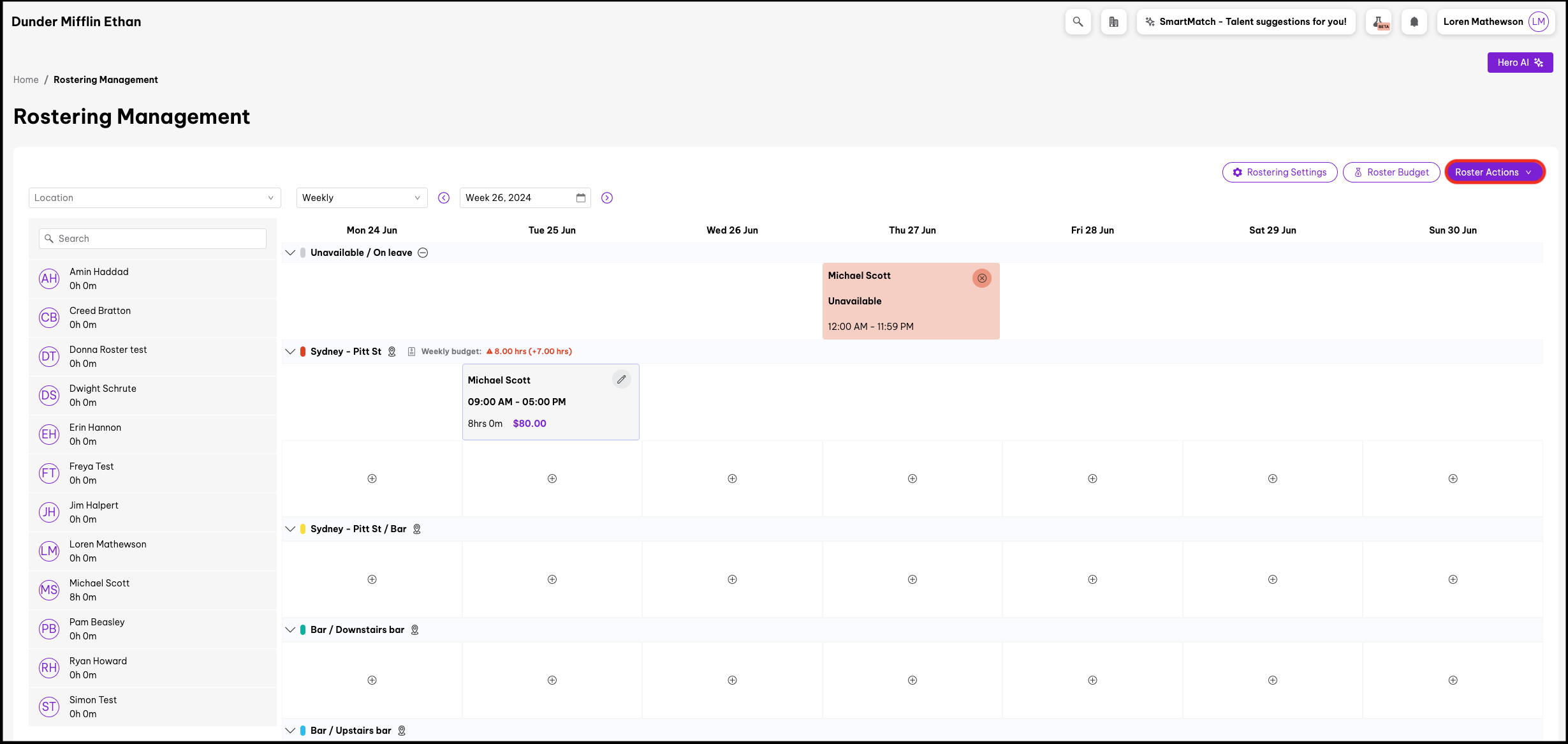Collapse the Sydney - Pitt St section

pyautogui.click(x=290, y=352)
